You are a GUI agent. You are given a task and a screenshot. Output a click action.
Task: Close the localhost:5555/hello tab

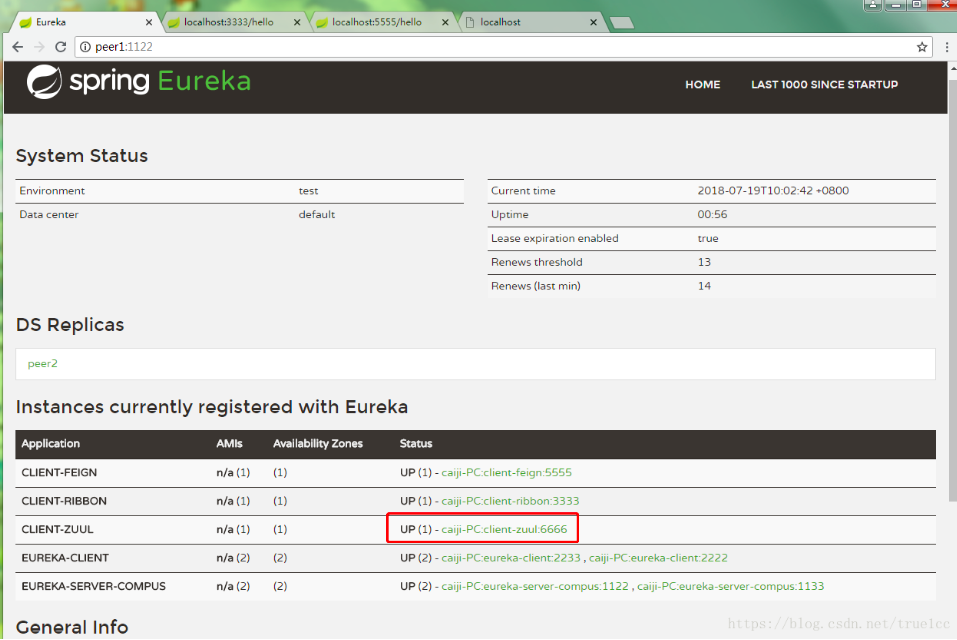tap(446, 22)
